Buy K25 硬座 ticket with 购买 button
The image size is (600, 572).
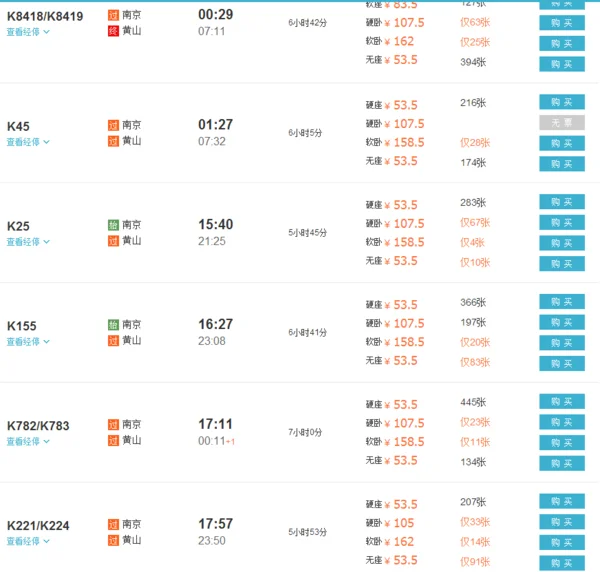click(x=561, y=204)
